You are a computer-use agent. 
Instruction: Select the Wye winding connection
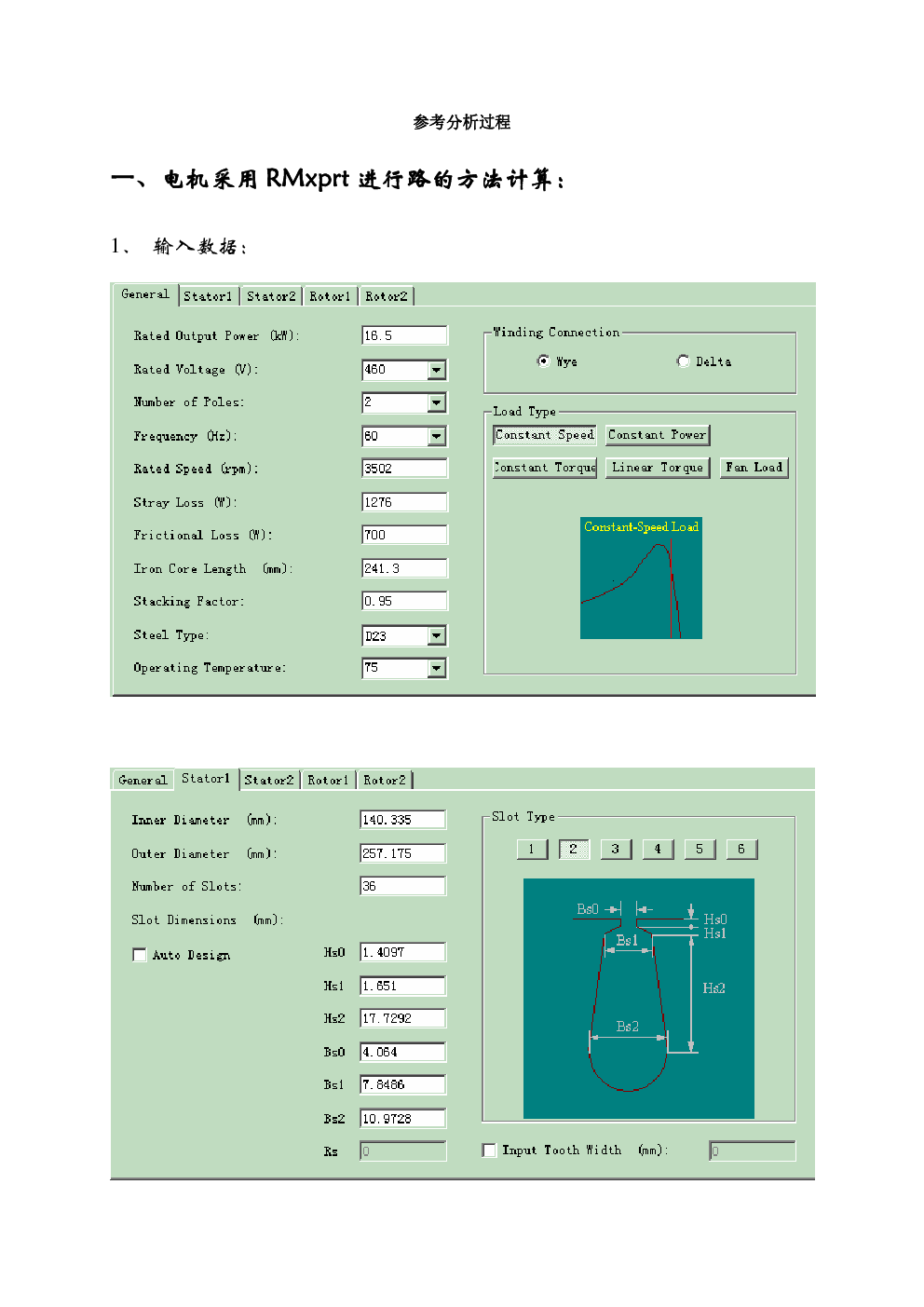(x=544, y=361)
